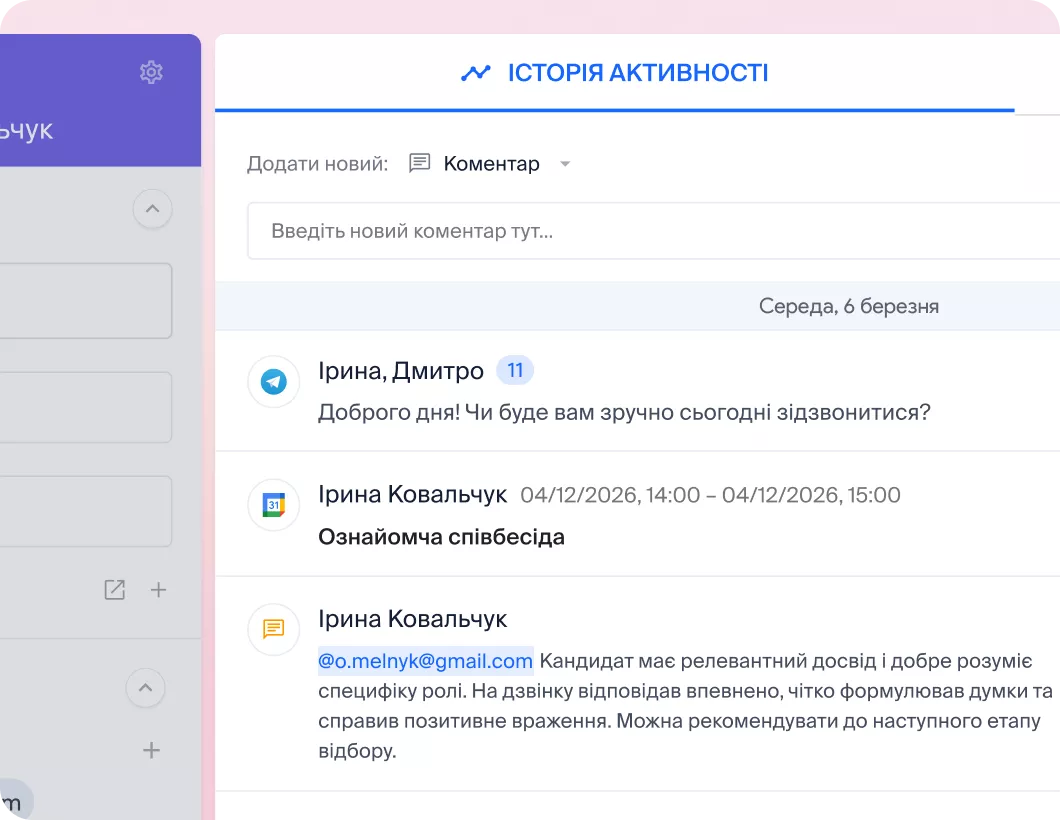1060x820 pixels.
Task: Open the 'Коментар' activity type dropdown
Action: coord(565,163)
